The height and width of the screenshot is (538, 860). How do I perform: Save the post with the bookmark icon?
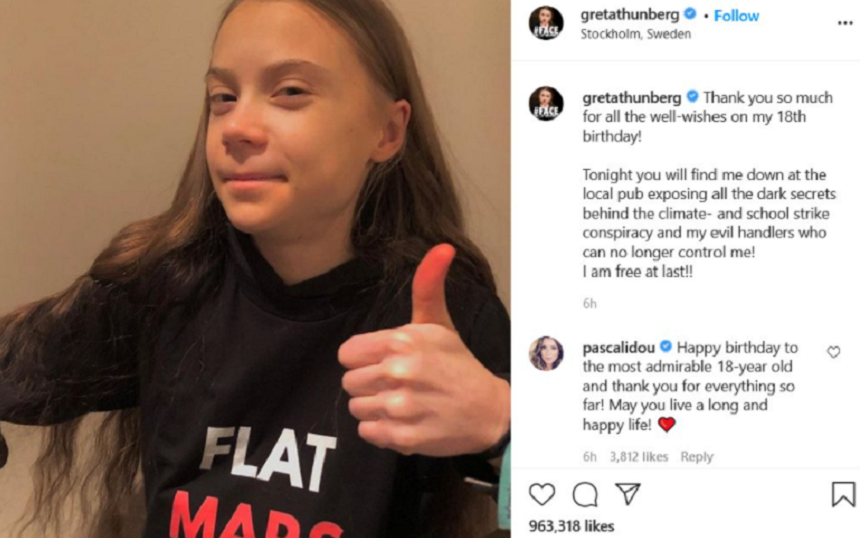click(843, 494)
